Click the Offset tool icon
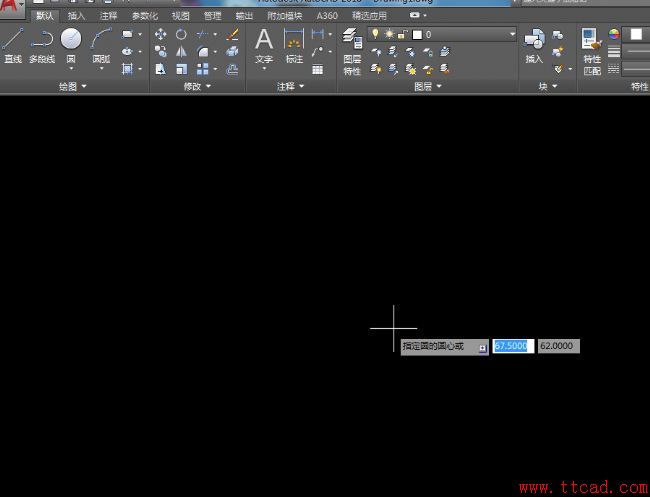 click(x=233, y=69)
